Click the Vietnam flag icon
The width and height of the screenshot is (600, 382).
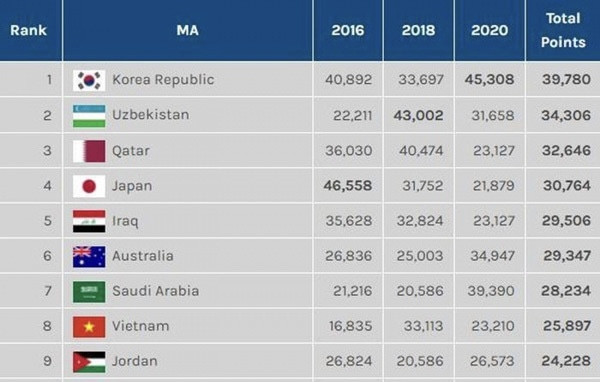click(89, 327)
